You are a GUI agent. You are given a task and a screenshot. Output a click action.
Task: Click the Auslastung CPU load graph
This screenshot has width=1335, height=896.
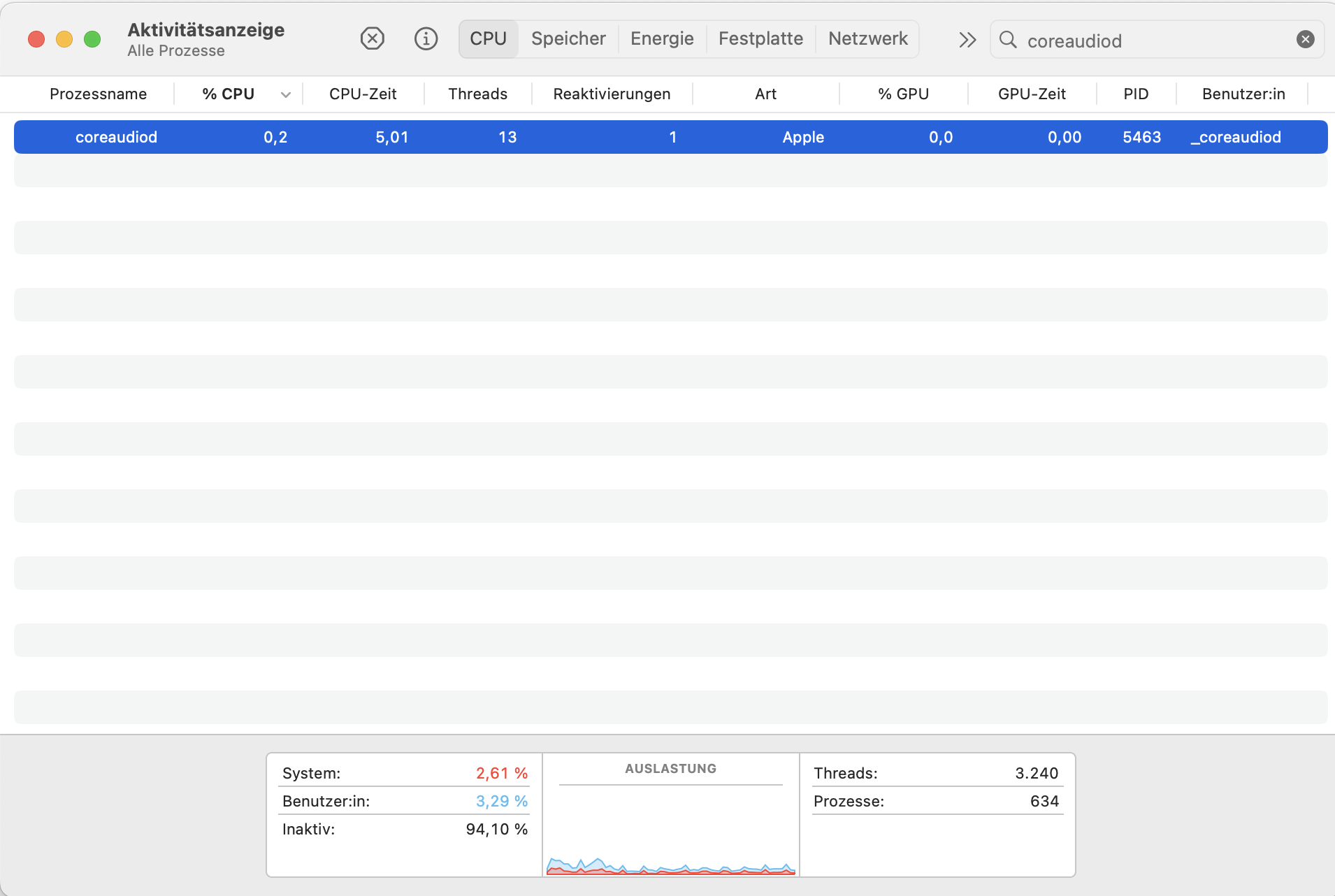coord(670,839)
